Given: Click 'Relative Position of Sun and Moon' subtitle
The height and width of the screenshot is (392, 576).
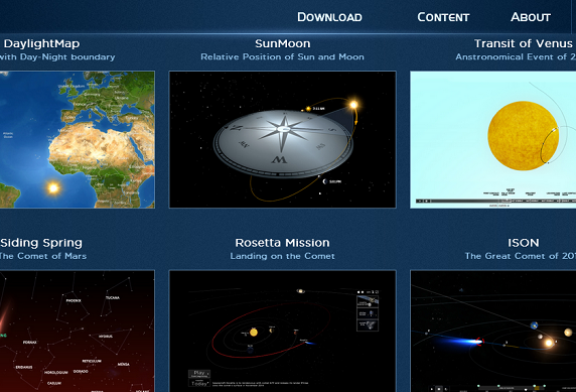Looking at the screenshot, I should 282,57.
